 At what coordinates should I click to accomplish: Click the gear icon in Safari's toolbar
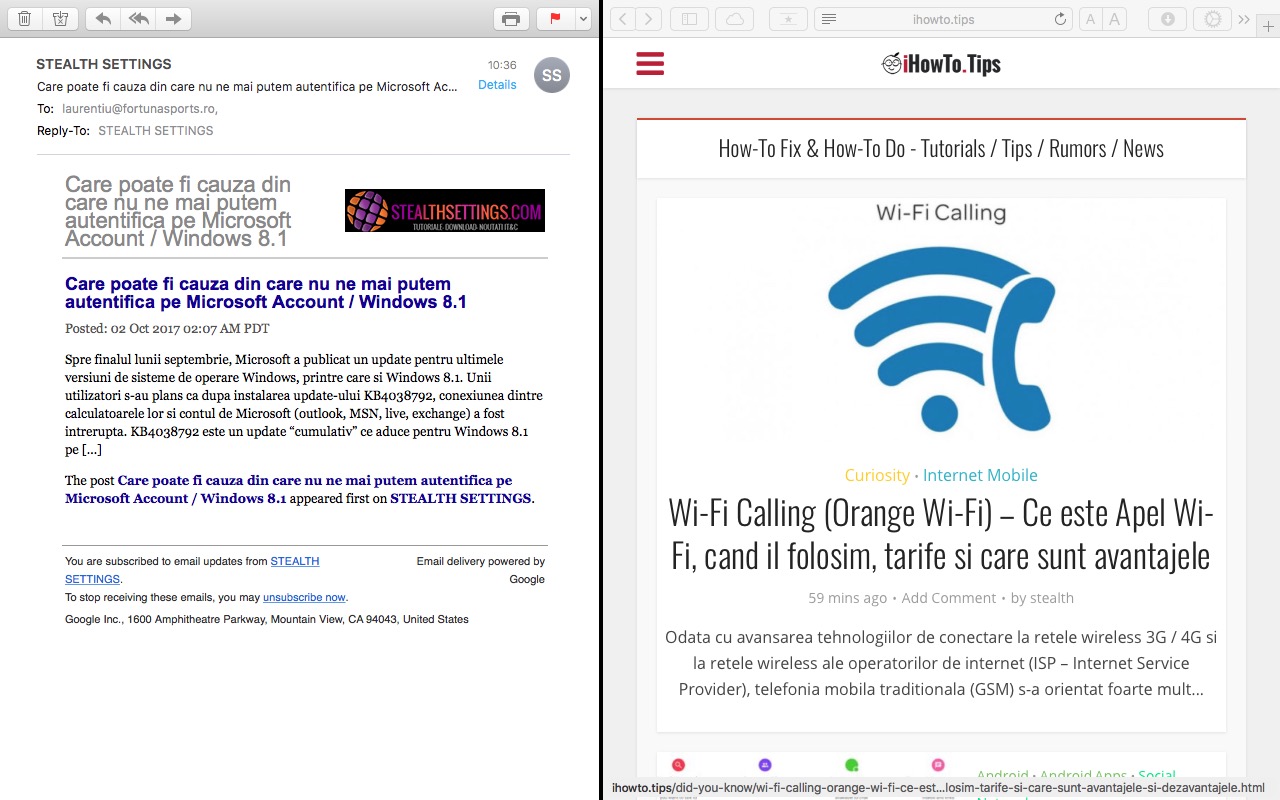pyautogui.click(x=1213, y=19)
